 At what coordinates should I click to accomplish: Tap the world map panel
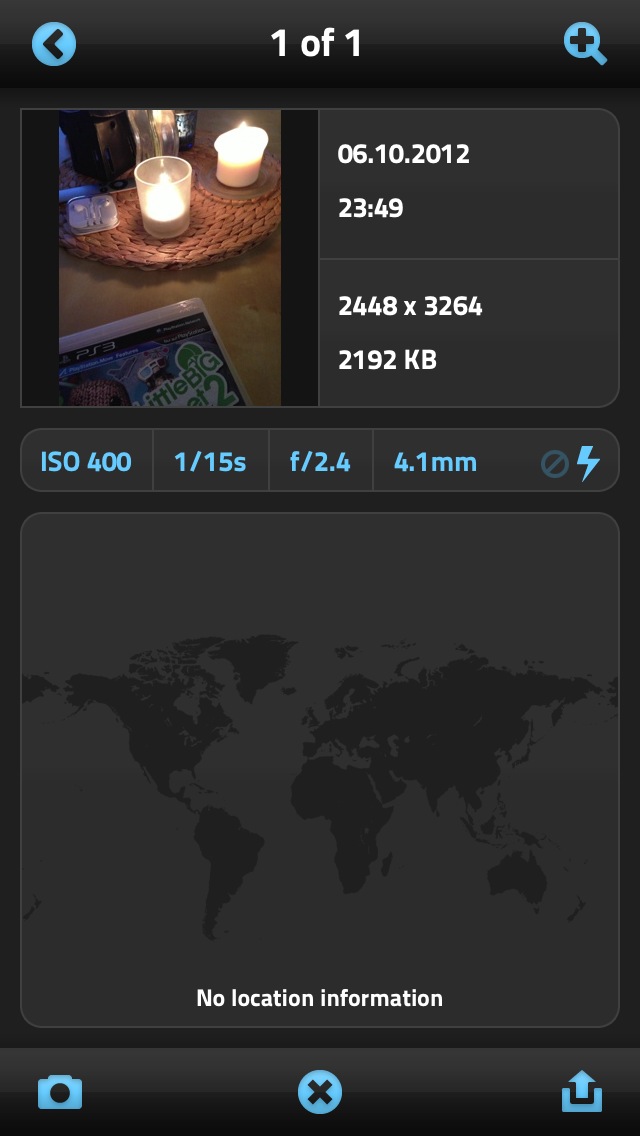[x=320, y=769]
